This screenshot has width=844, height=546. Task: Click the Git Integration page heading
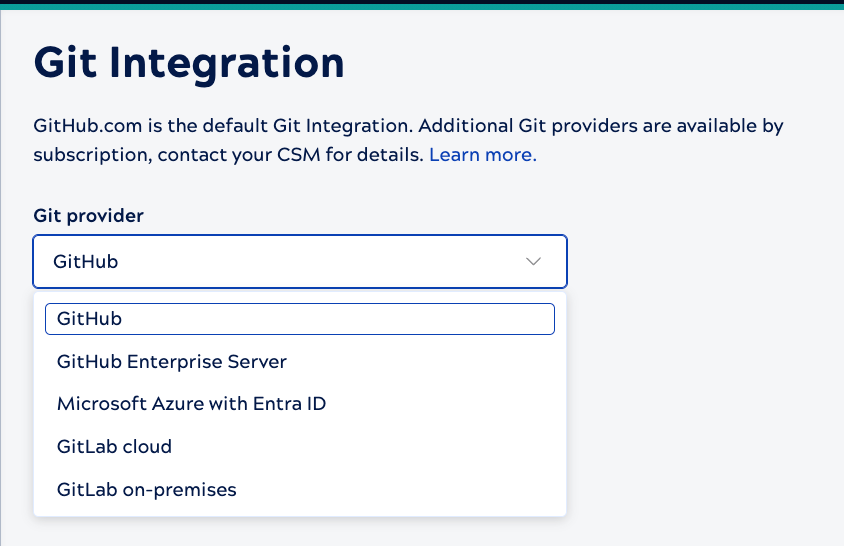(x=189, y=64)
